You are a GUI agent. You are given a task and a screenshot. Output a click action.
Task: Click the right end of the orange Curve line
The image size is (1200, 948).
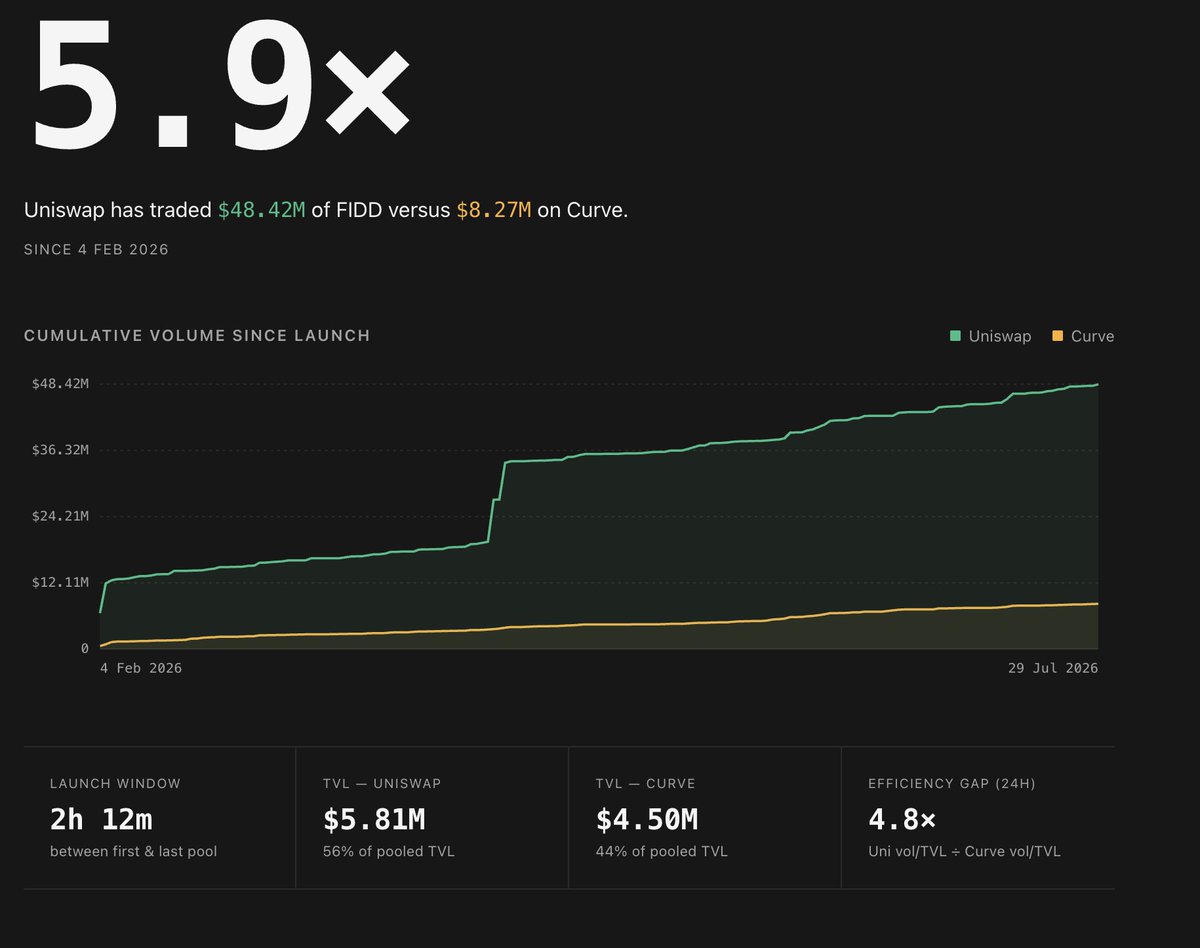click(1097, 604)
